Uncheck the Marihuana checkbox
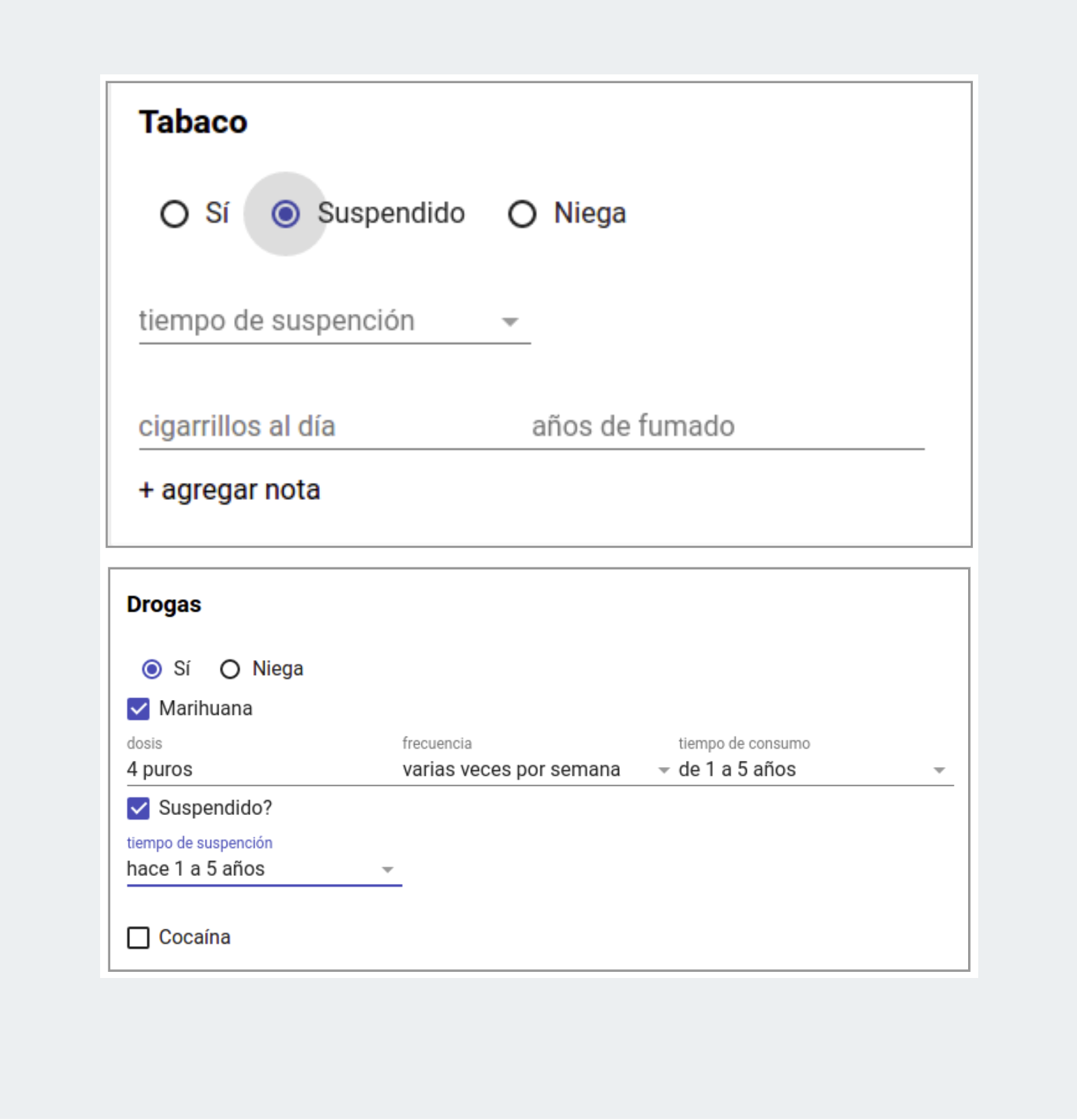The image size is (1077, 1120). coord(139,709)
